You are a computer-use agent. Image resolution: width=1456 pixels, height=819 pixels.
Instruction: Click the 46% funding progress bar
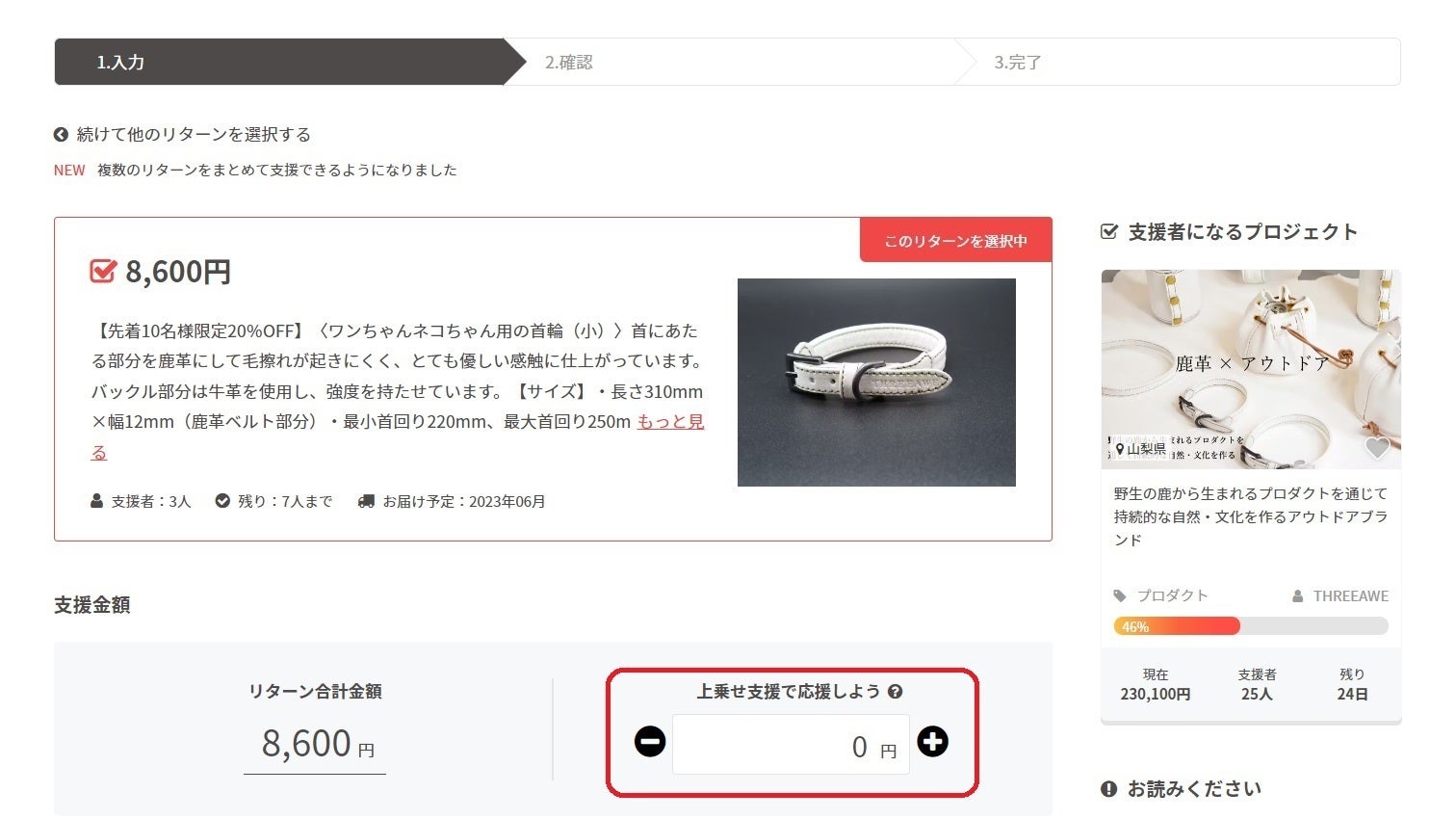pyautogui.click(x=1250, y=626)
